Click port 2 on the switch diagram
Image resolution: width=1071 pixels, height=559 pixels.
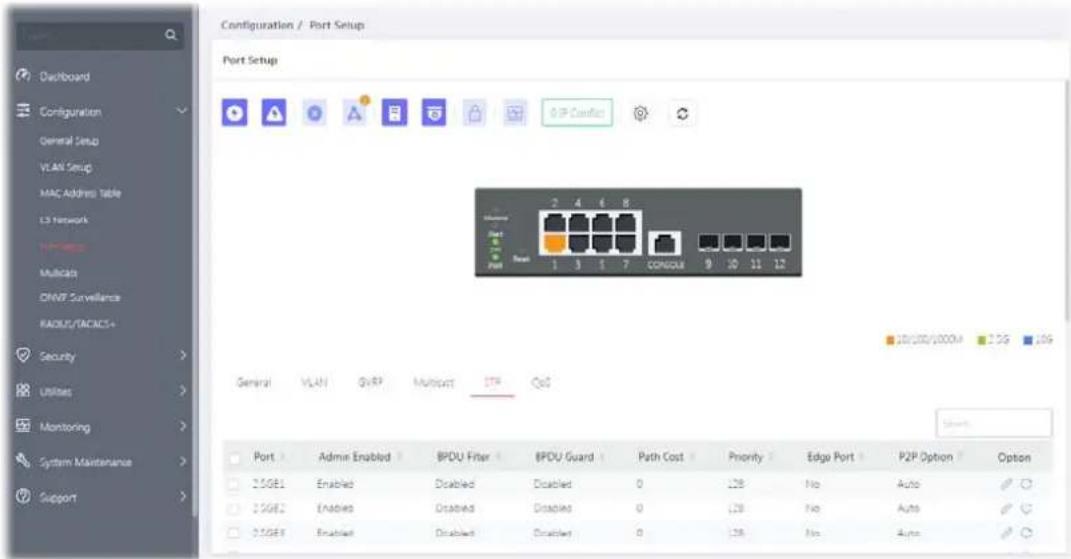pos(555,222)
